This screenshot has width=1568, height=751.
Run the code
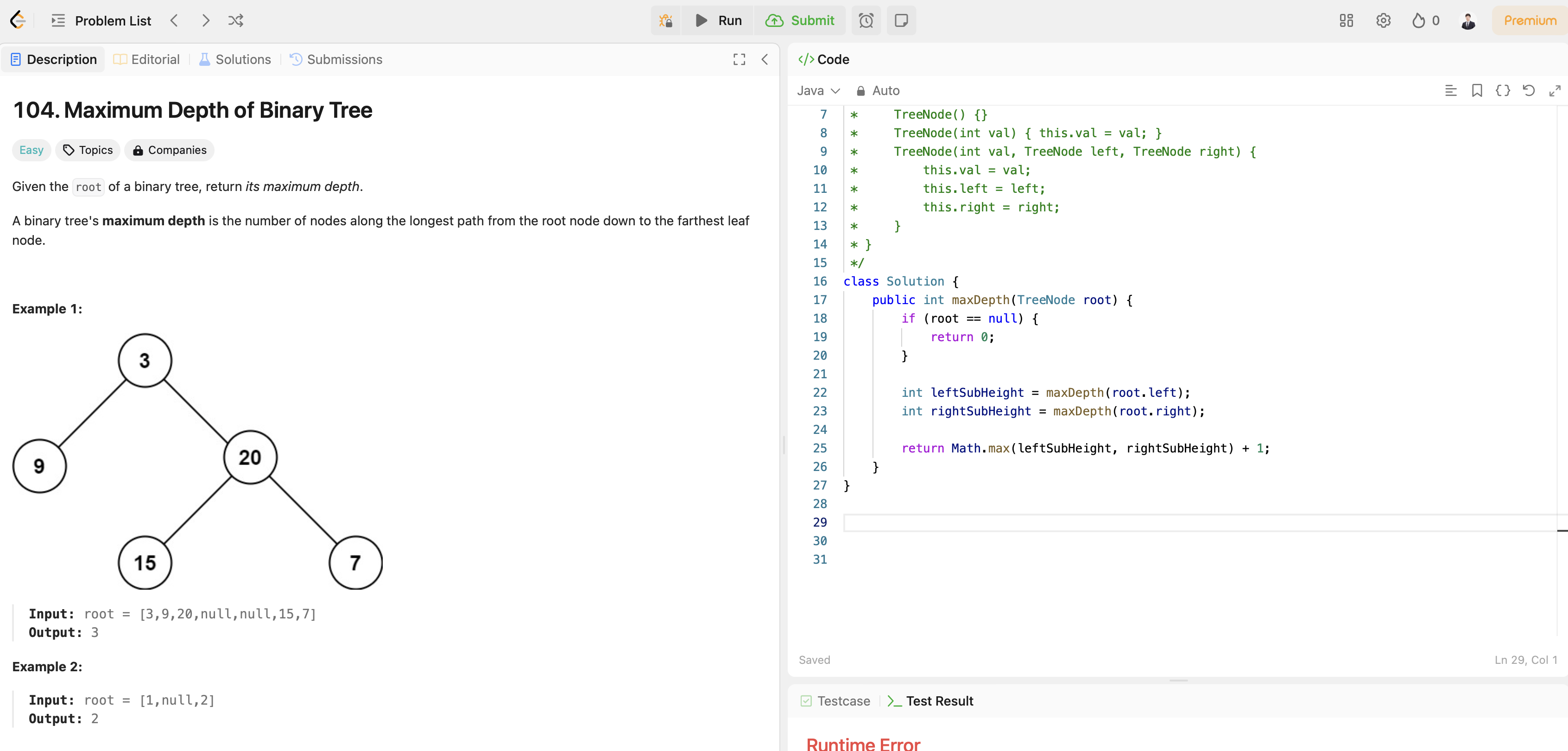pyautogui.click(x=718, y=21)
